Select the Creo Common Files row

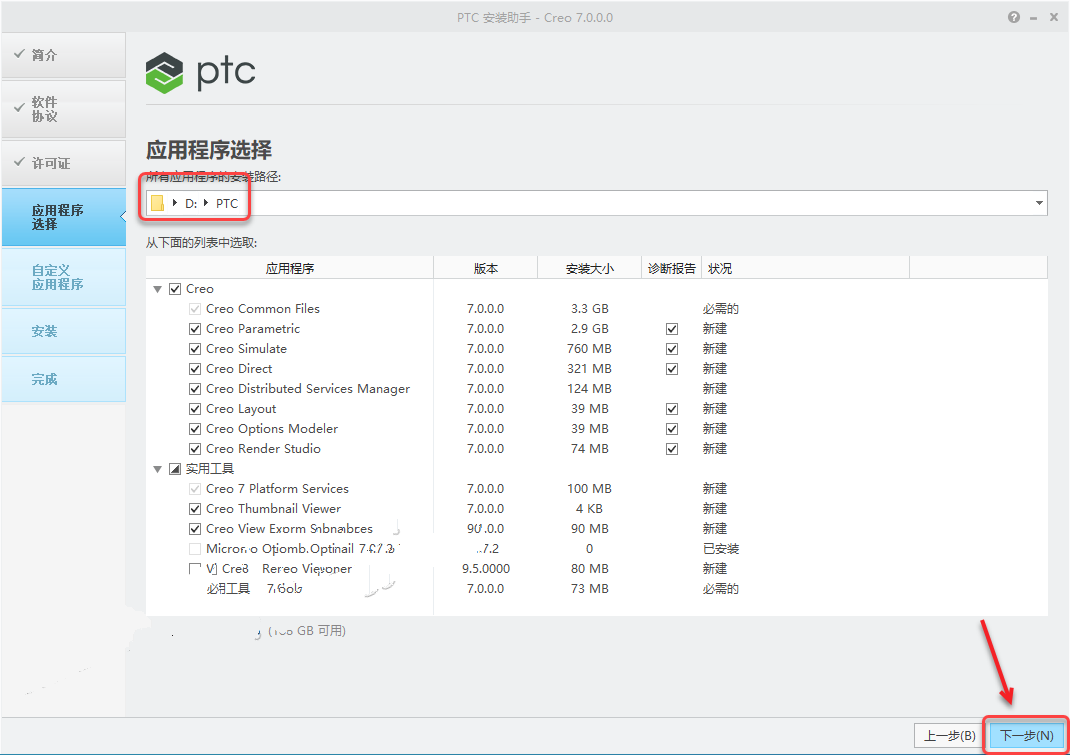pos(597,309)
